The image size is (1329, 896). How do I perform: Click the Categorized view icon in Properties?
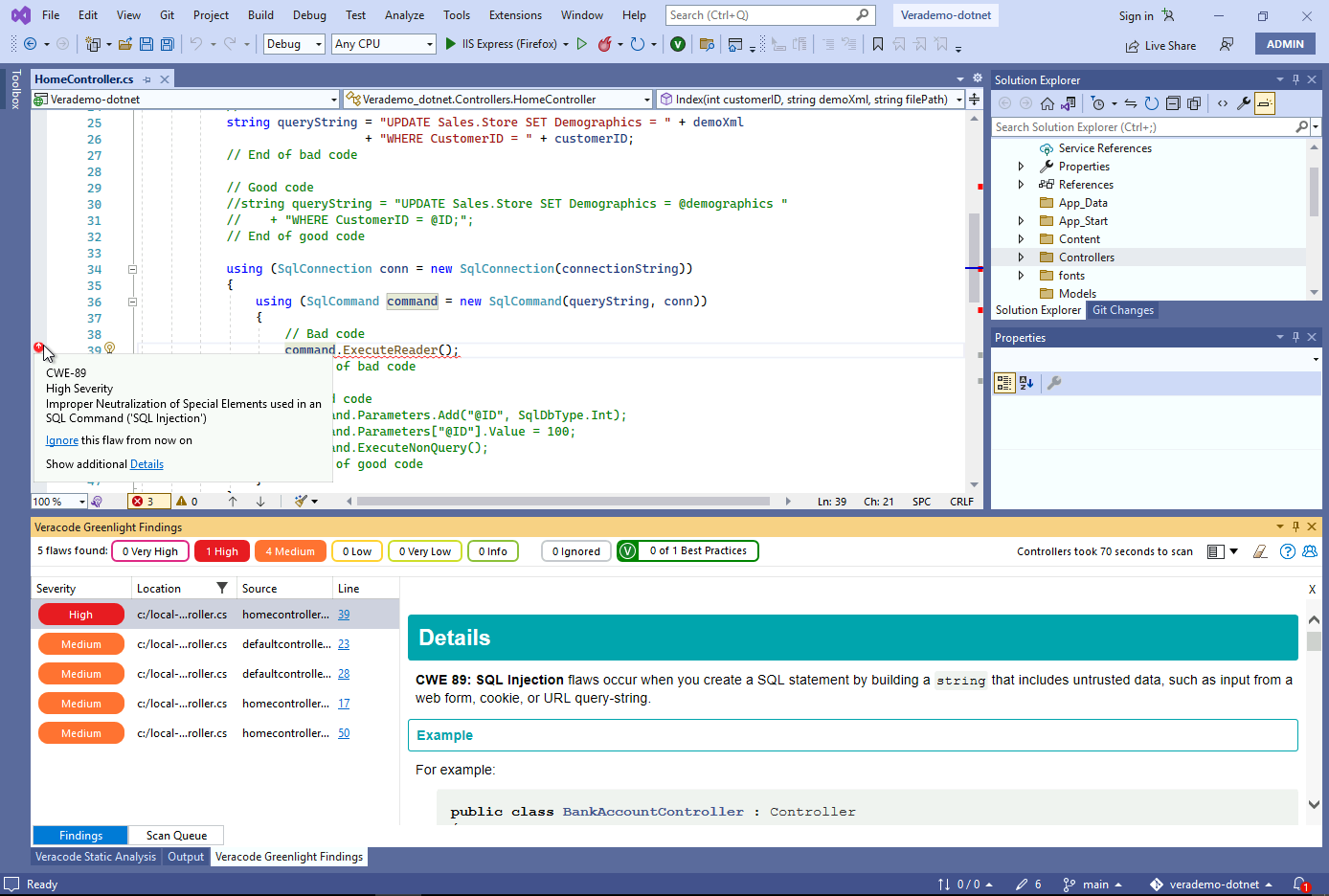(1004, 383)
